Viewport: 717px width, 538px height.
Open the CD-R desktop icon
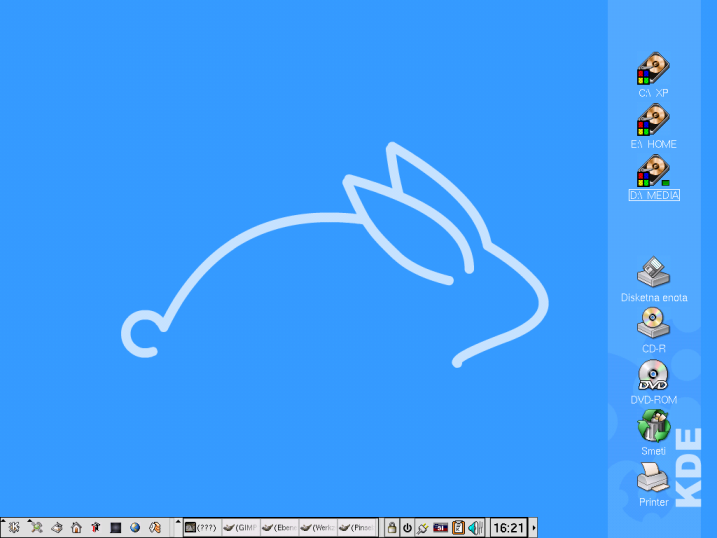coord(653,323)
